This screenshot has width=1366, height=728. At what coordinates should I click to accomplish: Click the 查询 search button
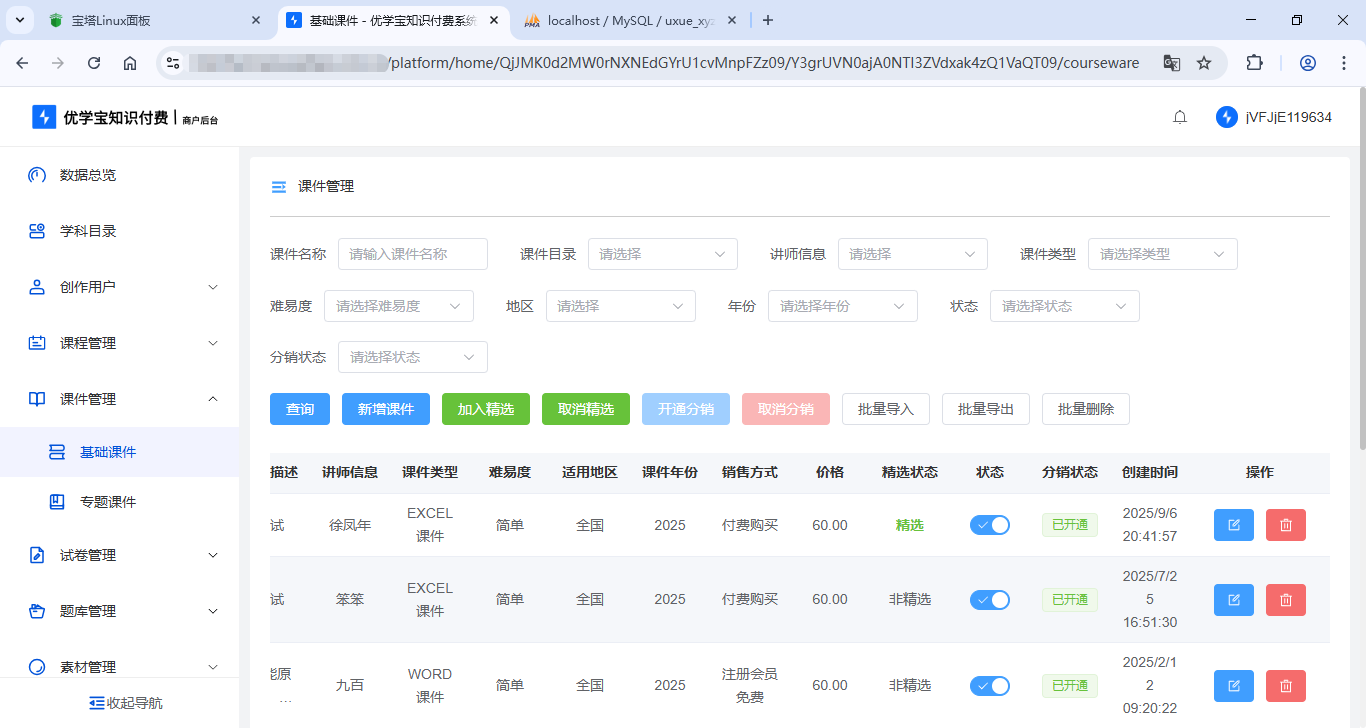point(299,408)
